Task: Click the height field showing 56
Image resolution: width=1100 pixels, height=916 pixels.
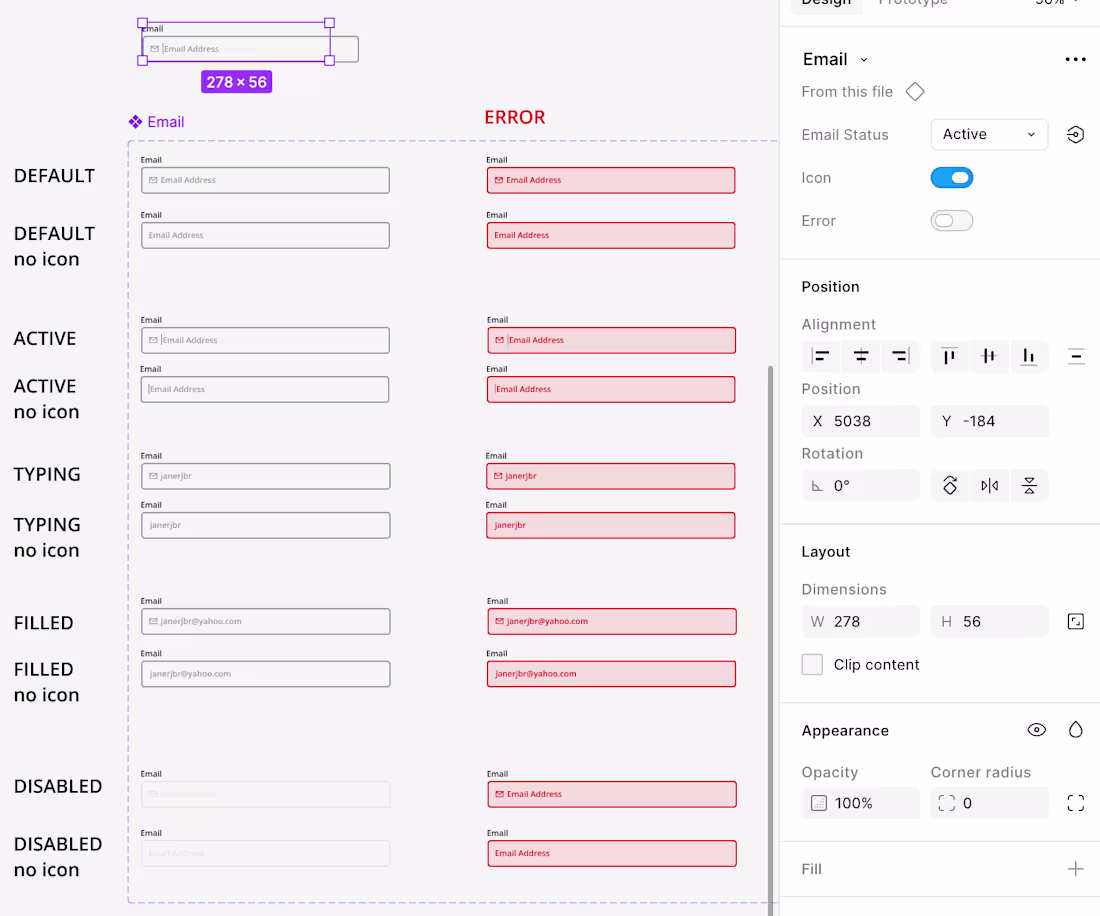Action: pos(989,621)
